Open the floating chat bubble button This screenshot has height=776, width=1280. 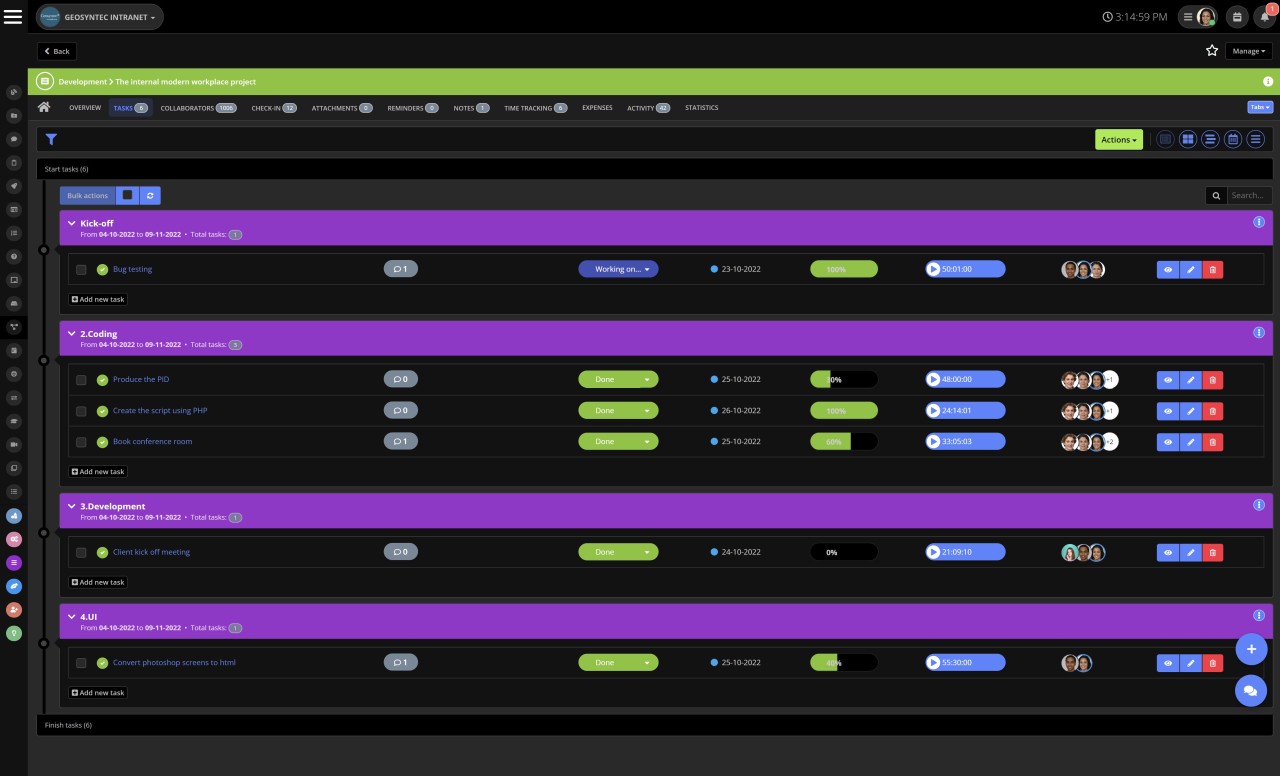coord(1250,691)
